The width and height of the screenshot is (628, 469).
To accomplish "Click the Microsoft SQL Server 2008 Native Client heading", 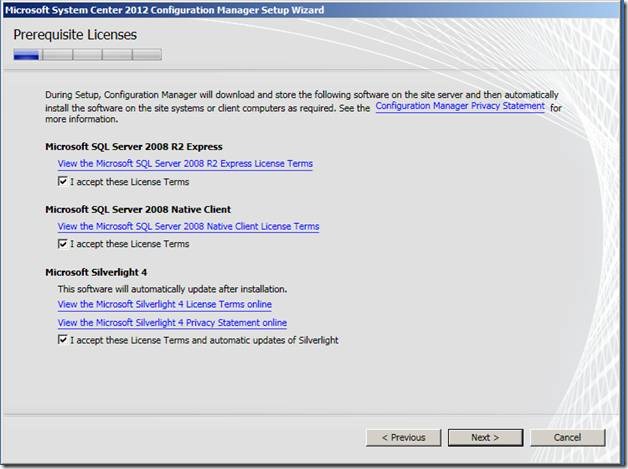I will tap(138, 210).
